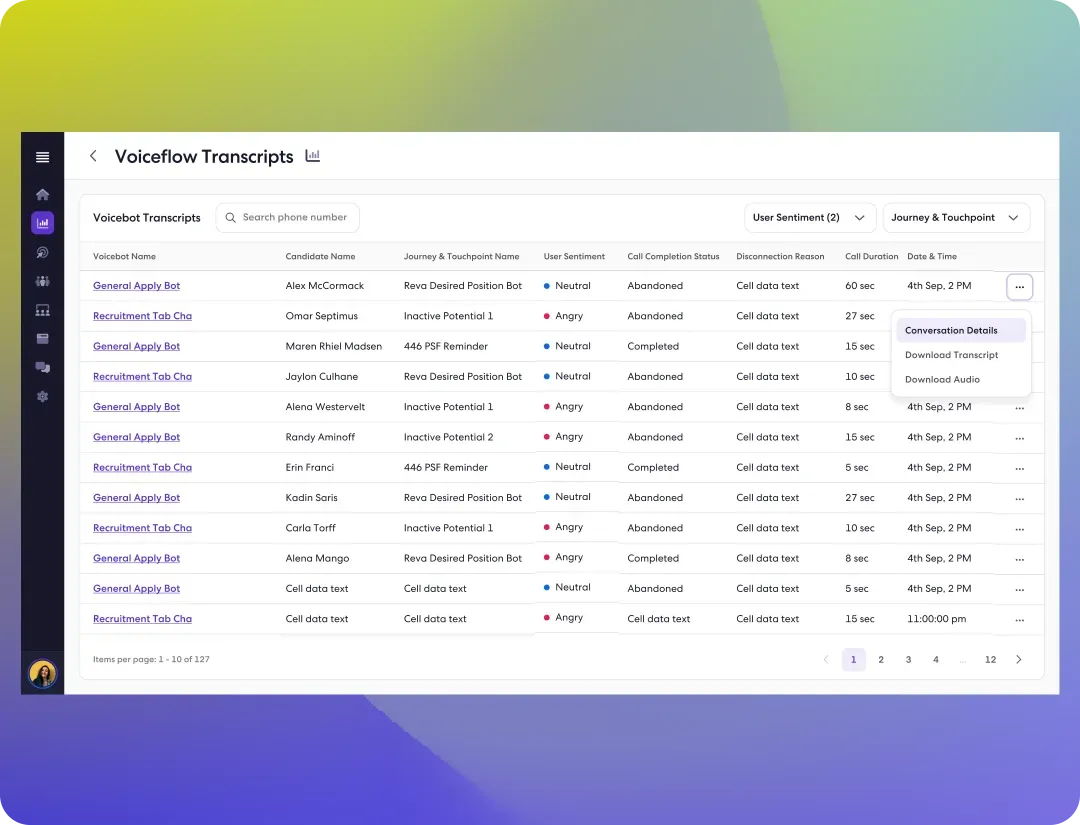The image size is (1080, 825).
Task: Click the Voicebot Name column header
Action: [x=124, y=256]
